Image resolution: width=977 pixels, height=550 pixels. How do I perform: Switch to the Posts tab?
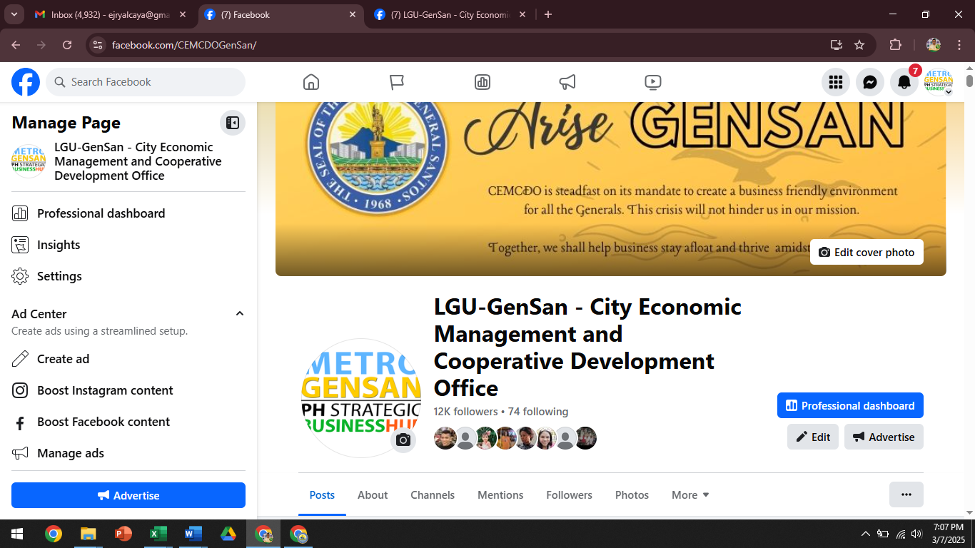[322, 495]
